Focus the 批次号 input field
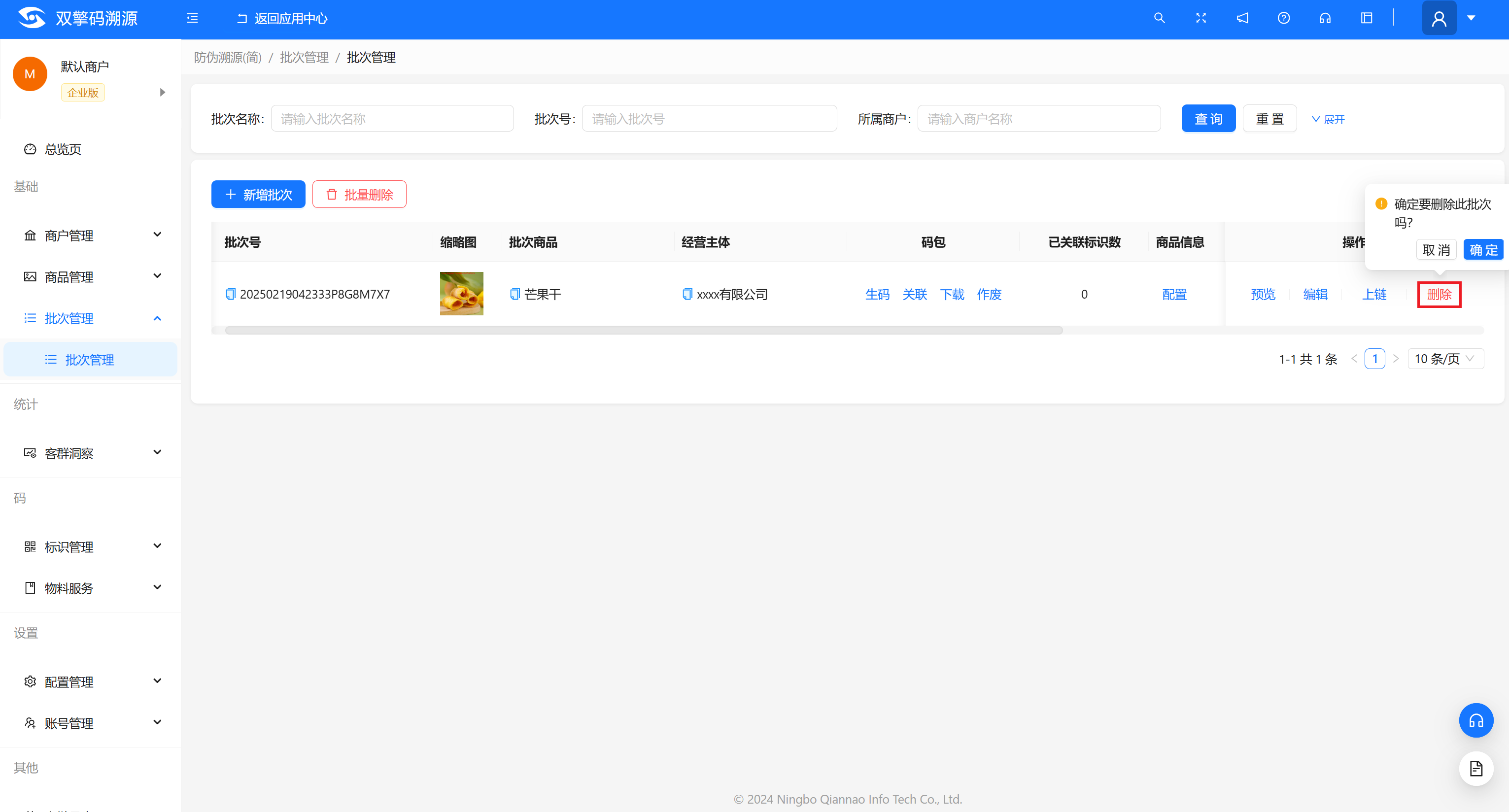The image size is (1509, 812). click(x=709, y=119)
